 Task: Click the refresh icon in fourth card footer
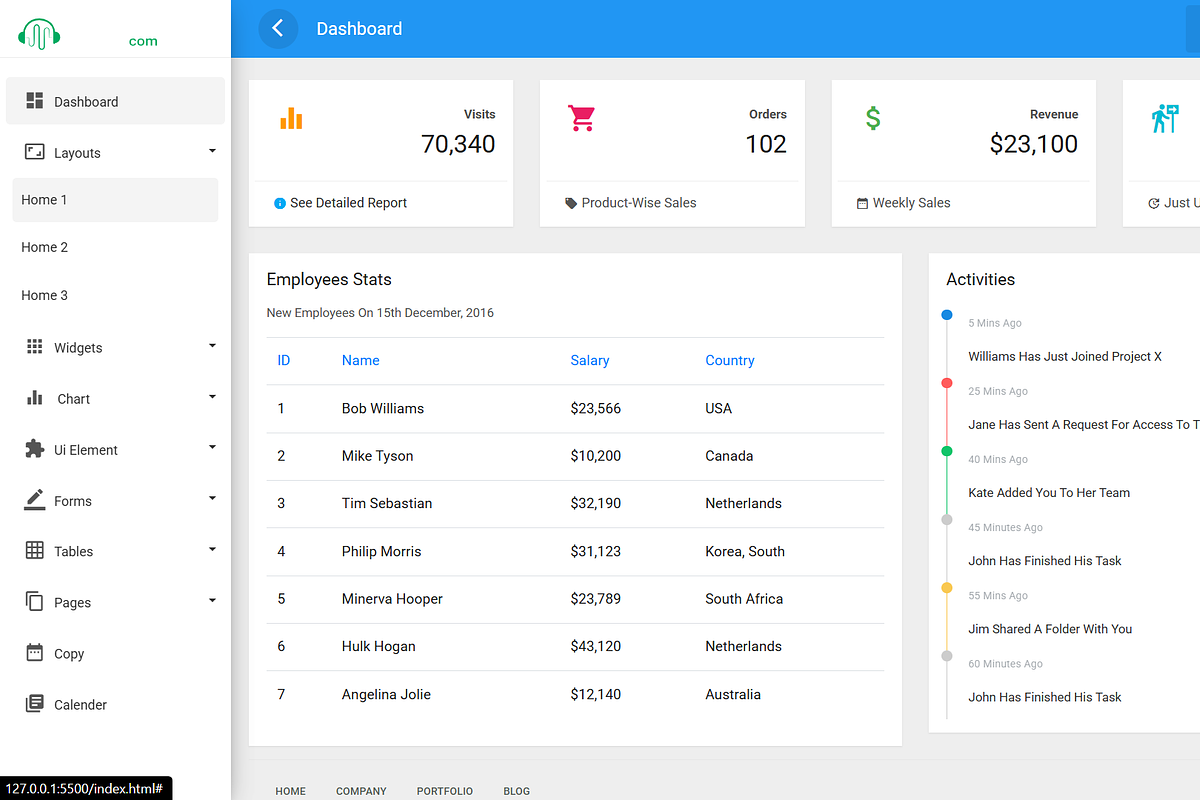(1154, 203)
